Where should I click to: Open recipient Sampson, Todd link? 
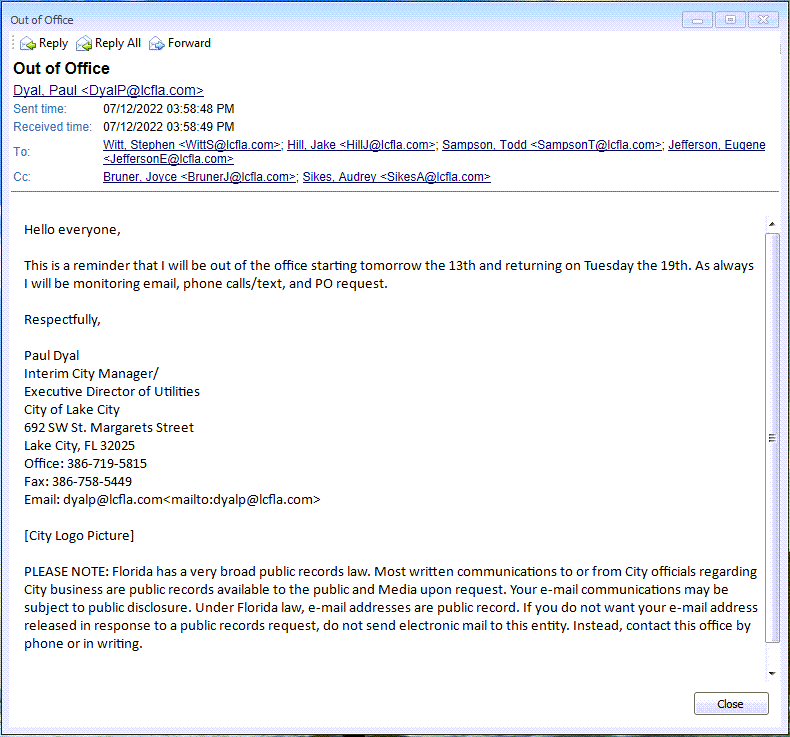point(554,145)
